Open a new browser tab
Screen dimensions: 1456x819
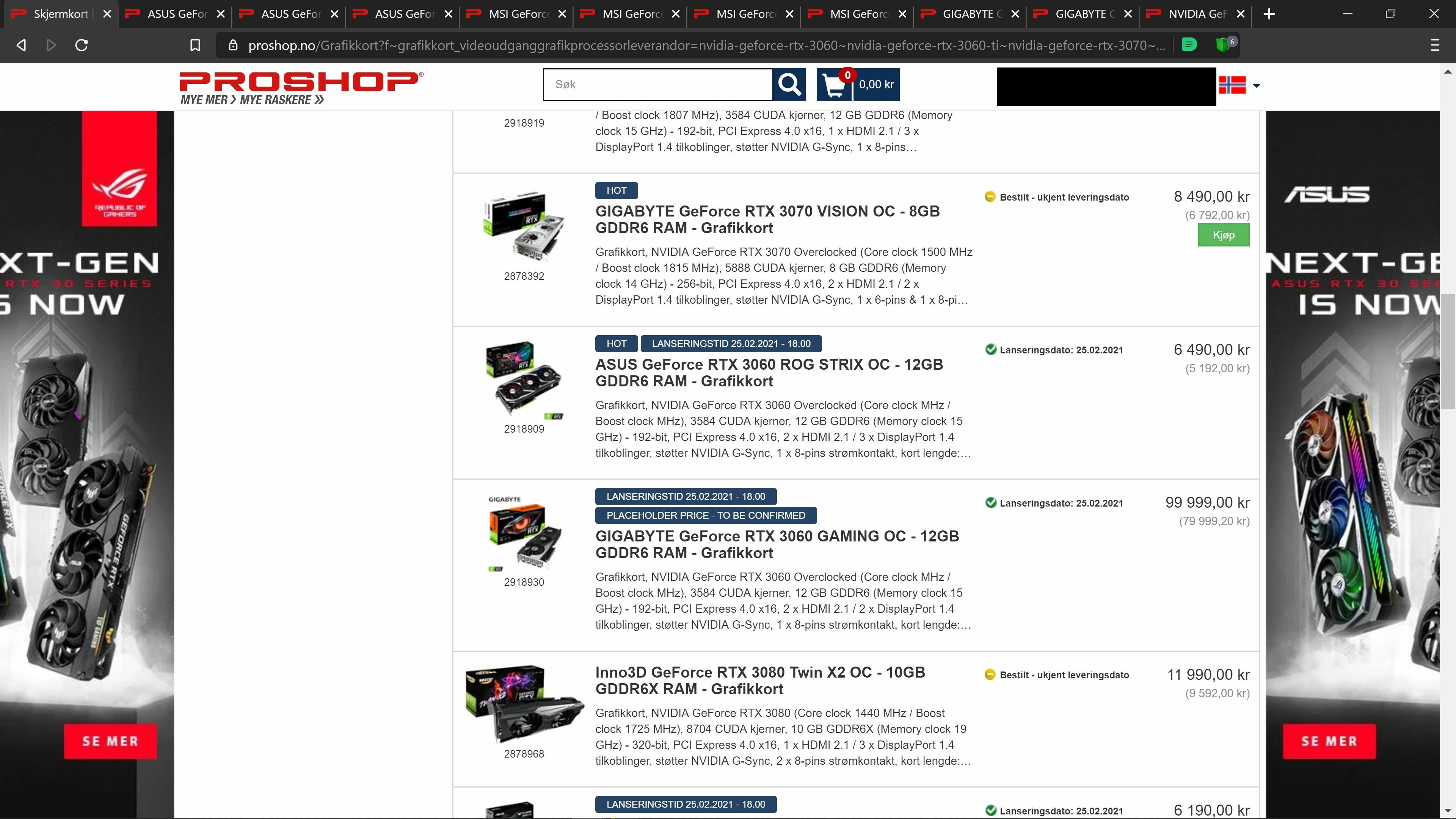pyautogui.click(x=1269, y=14)
